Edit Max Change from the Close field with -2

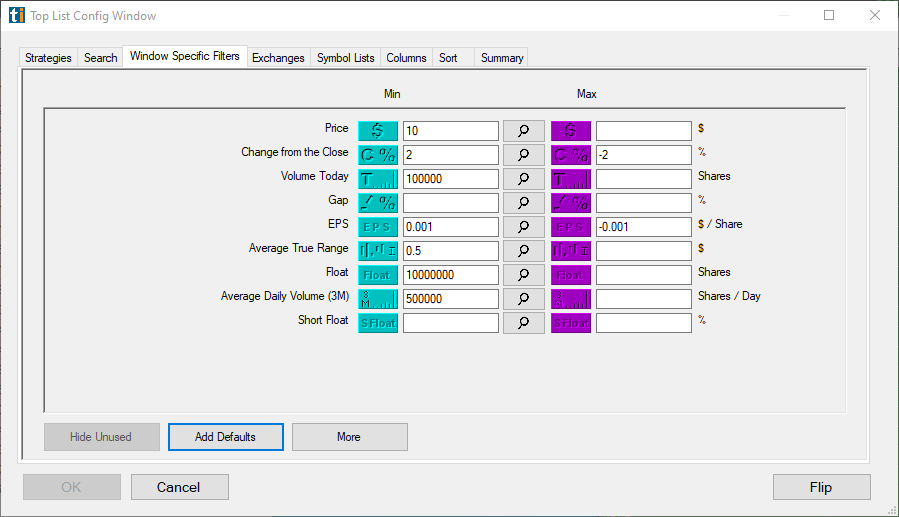tap(644, 155)
